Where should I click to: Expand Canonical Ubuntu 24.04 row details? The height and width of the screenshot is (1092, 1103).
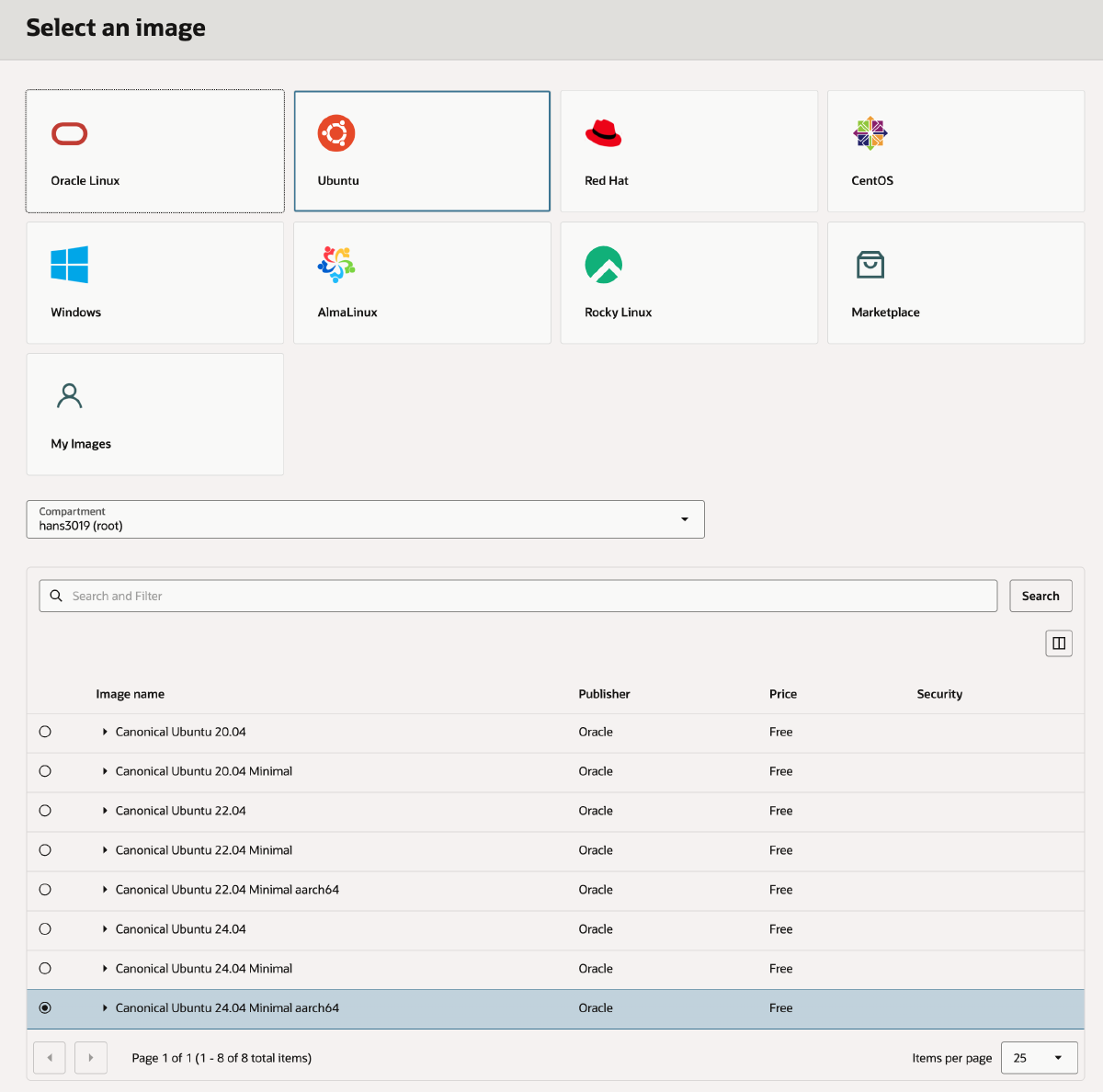(x=105, y=929)
